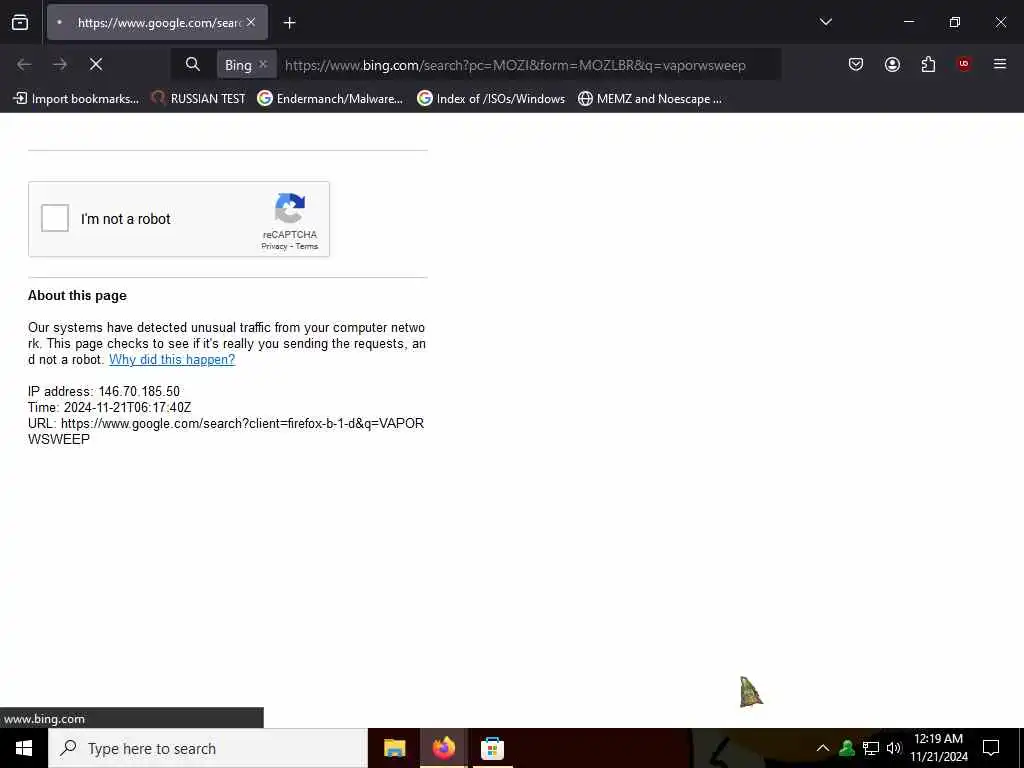Screen dimensions: 1024x768
Task: Click the search magnifier in address bar
Action: tap(192, 65)
